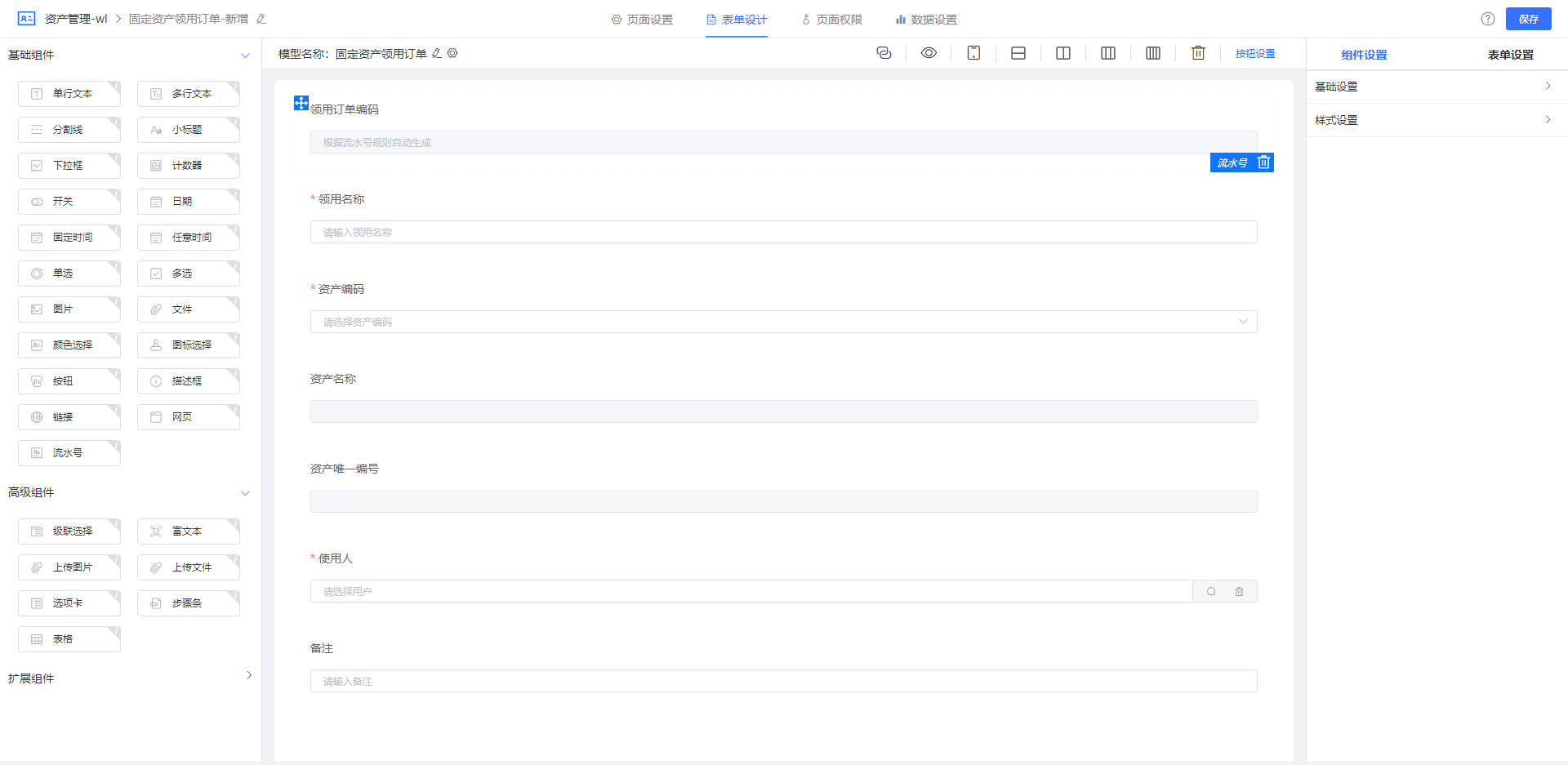The height and width of the screenshot is (765, 1568).
Task: Select the 下拉框 component
Action: [x=69, y=166]
